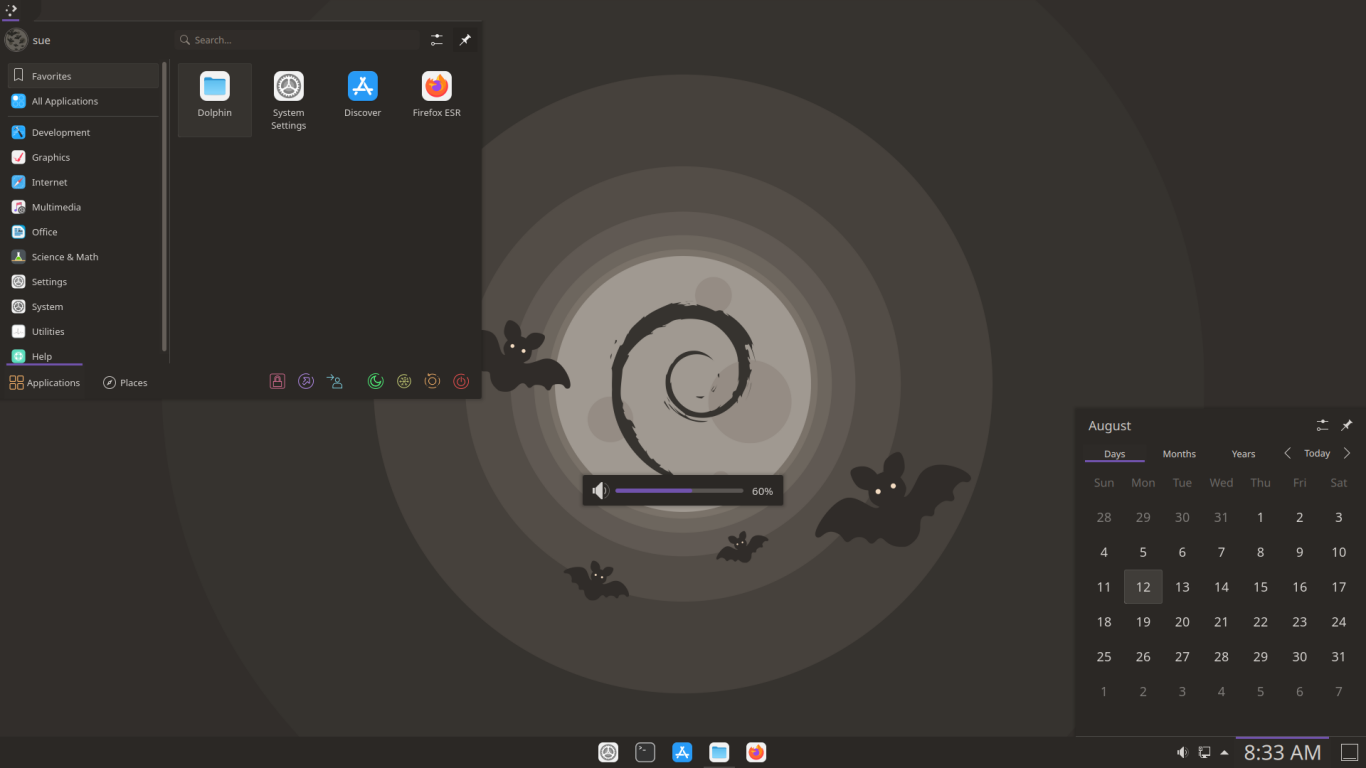Click in the launcher Search field

pyautogui.click(x=297, y=40)
